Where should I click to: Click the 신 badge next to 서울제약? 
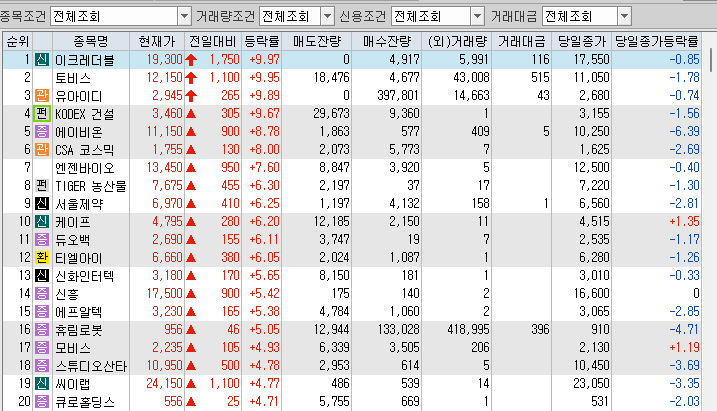pos(42,203)
